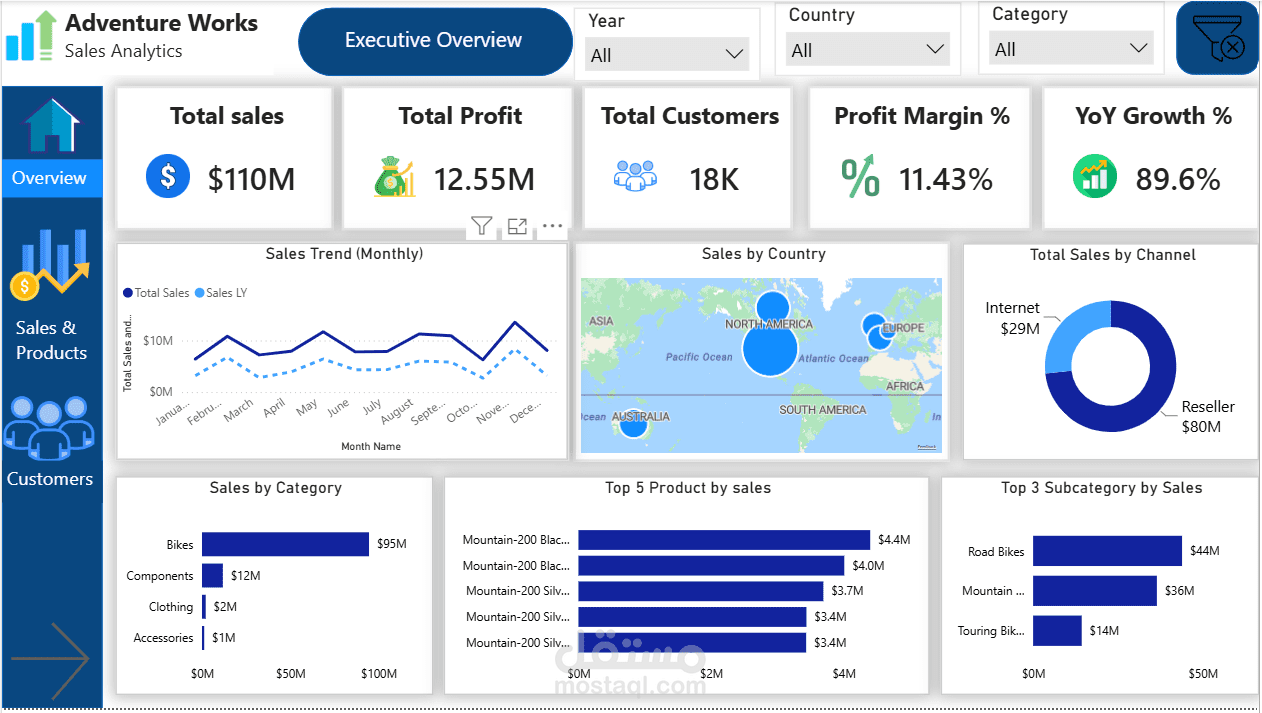Click the $110M total sales value

pyautogui.click(x=252, y=179)
